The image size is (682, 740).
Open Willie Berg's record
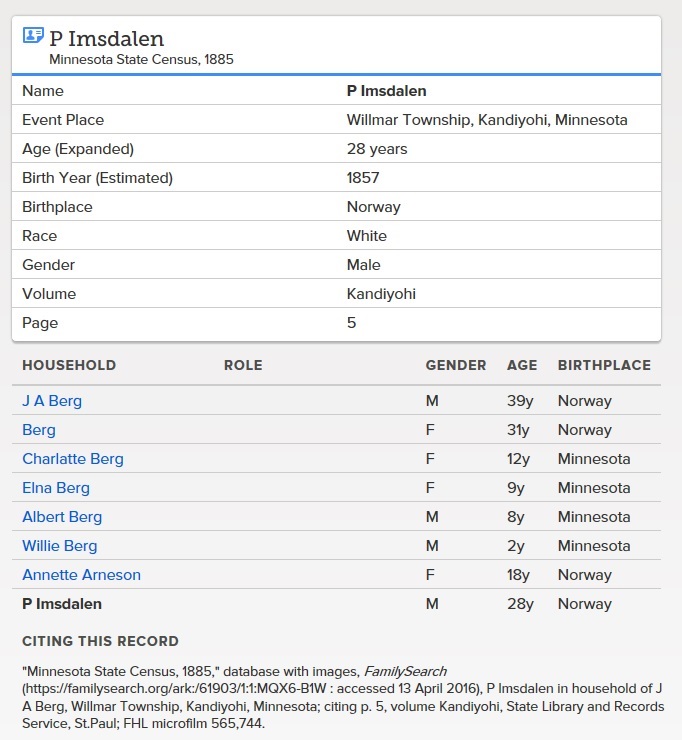tap(59, 546)
